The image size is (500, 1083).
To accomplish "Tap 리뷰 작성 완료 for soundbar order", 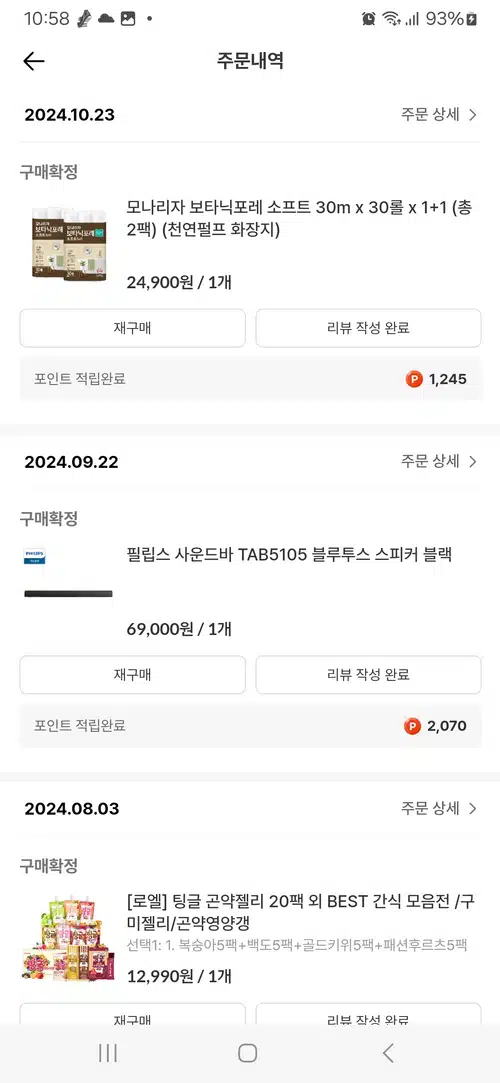I will (368, 675).
